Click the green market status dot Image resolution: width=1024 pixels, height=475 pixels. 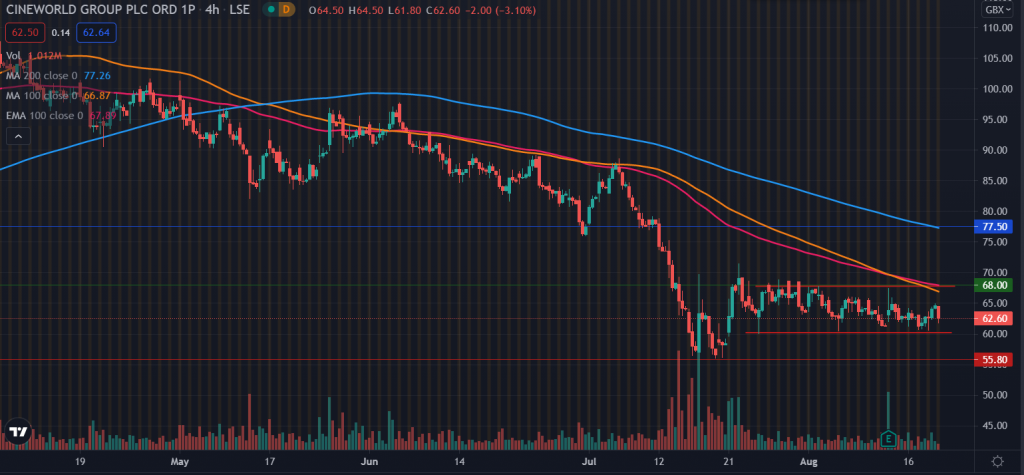(x=270, y=10)
